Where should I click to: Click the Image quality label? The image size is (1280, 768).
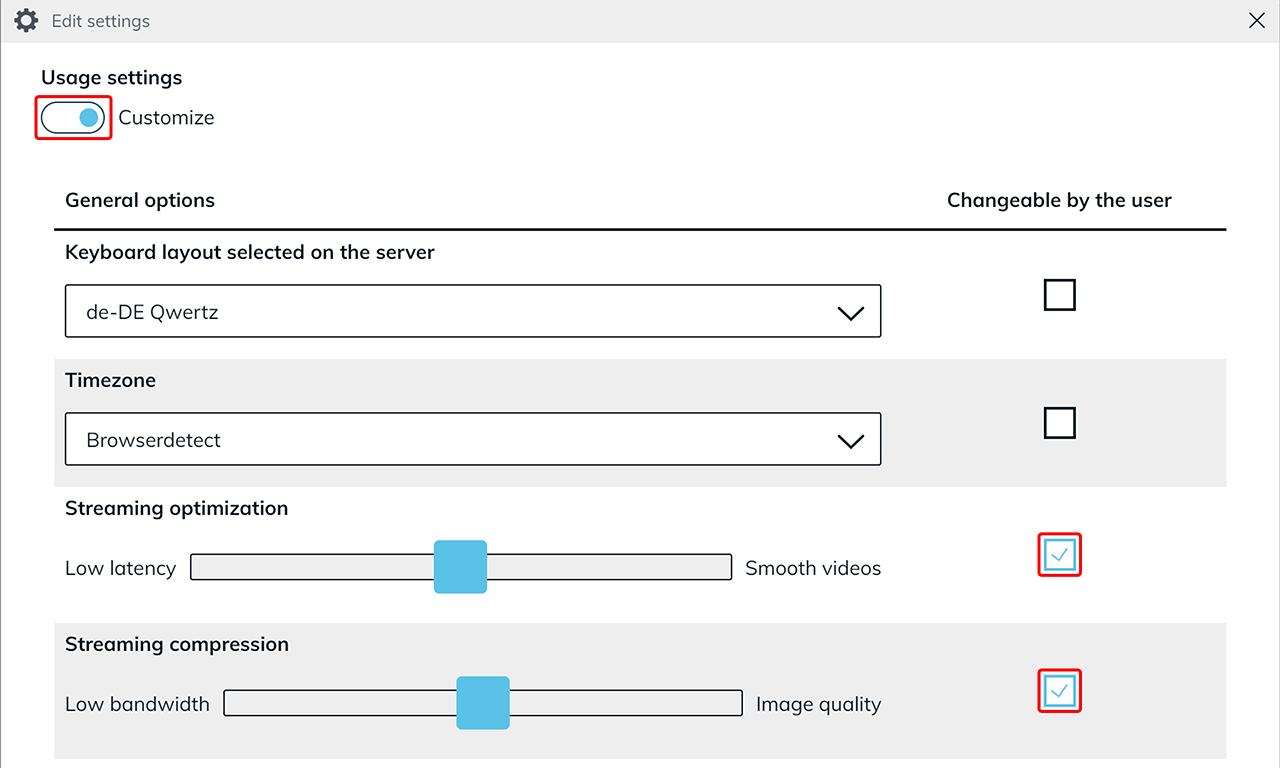[818, 704]
